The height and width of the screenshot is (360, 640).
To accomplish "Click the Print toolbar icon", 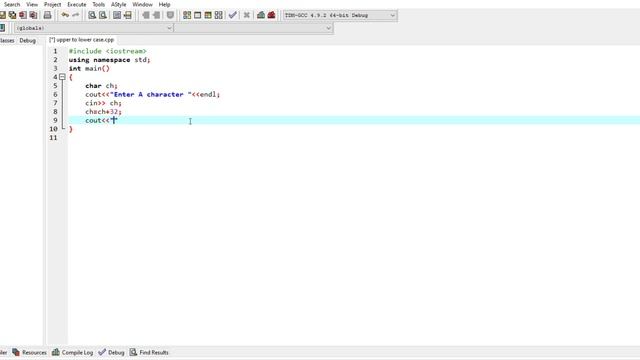I will [x=47, y=15].
